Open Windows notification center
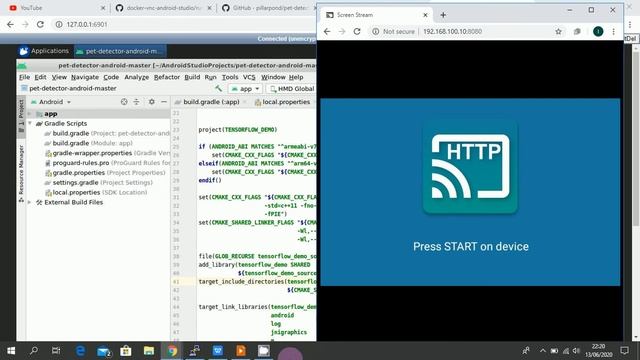The width and height of the screenshot is (640, 360). pyautogui.click(x=624, y=351)
